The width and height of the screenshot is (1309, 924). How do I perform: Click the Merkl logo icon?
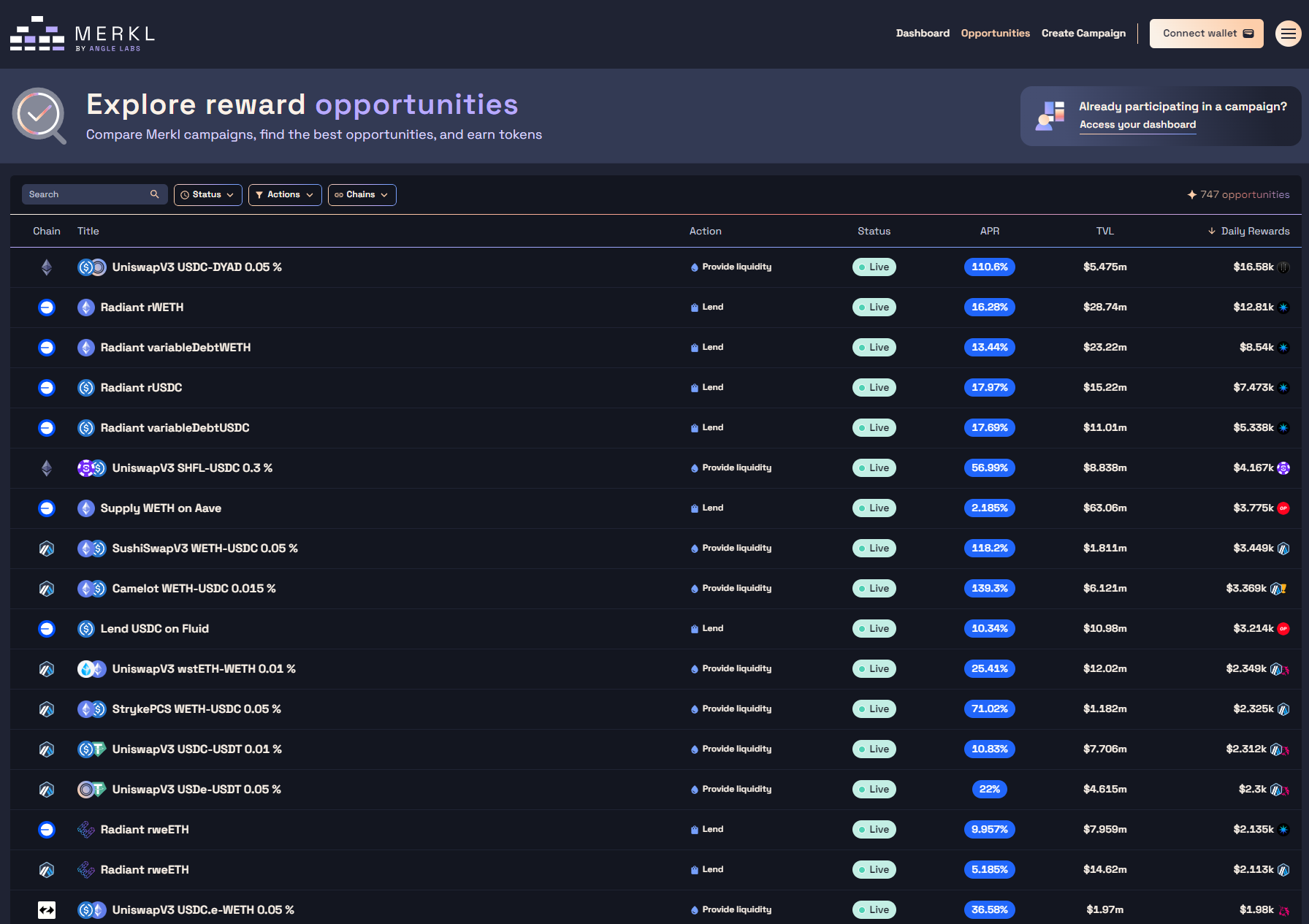tap(37, 34)
